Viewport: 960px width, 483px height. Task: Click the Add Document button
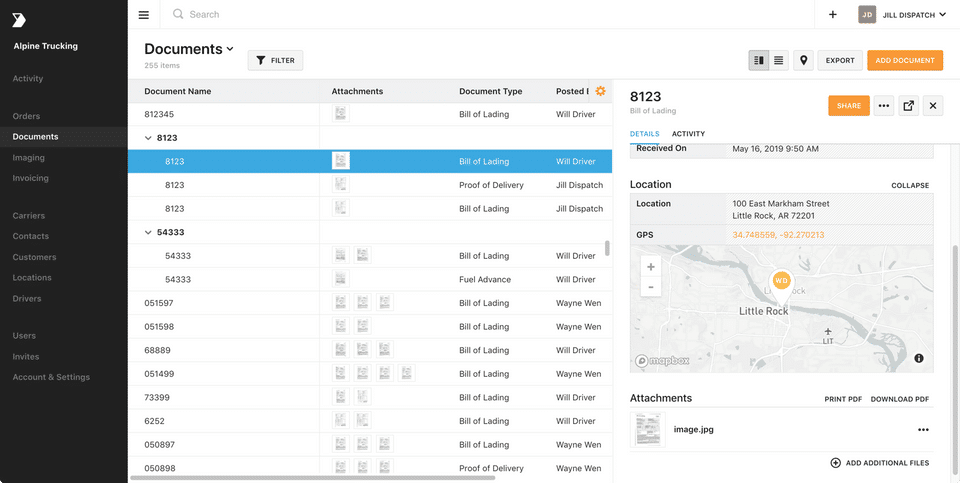905,61
